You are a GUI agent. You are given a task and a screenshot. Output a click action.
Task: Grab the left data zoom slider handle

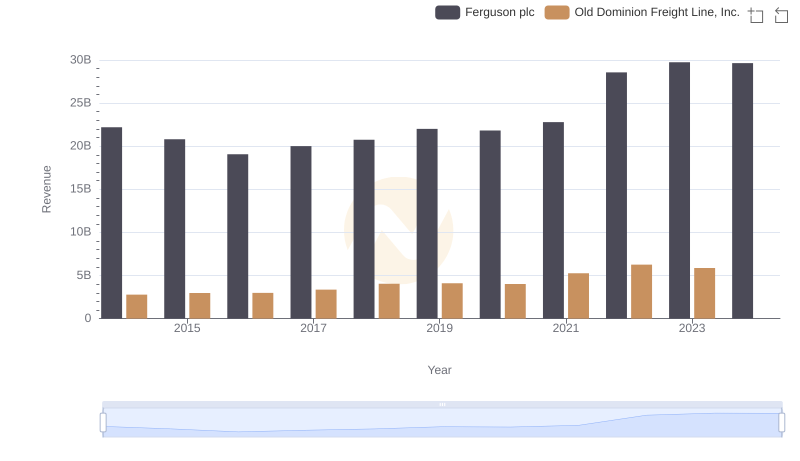click(x=103, y=423)
